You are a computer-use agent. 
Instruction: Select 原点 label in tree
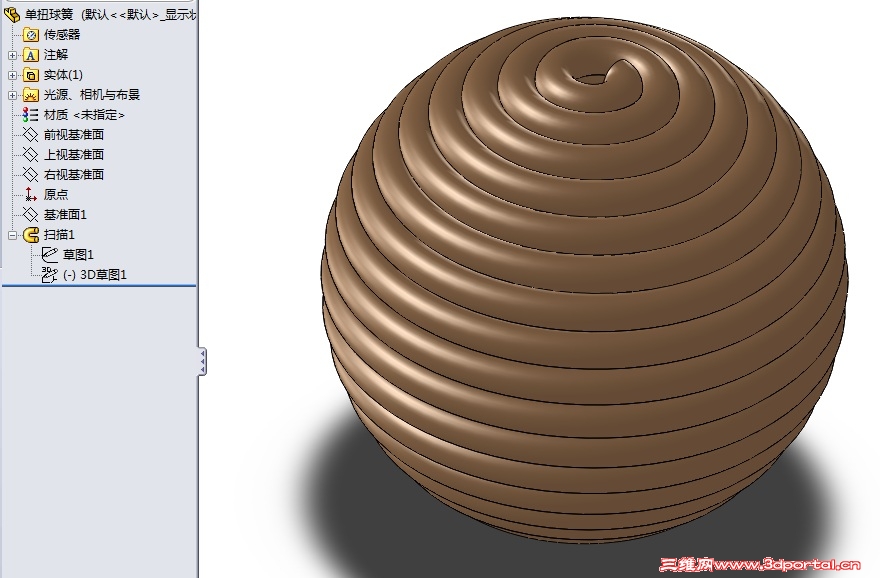(x=56, y=195)
